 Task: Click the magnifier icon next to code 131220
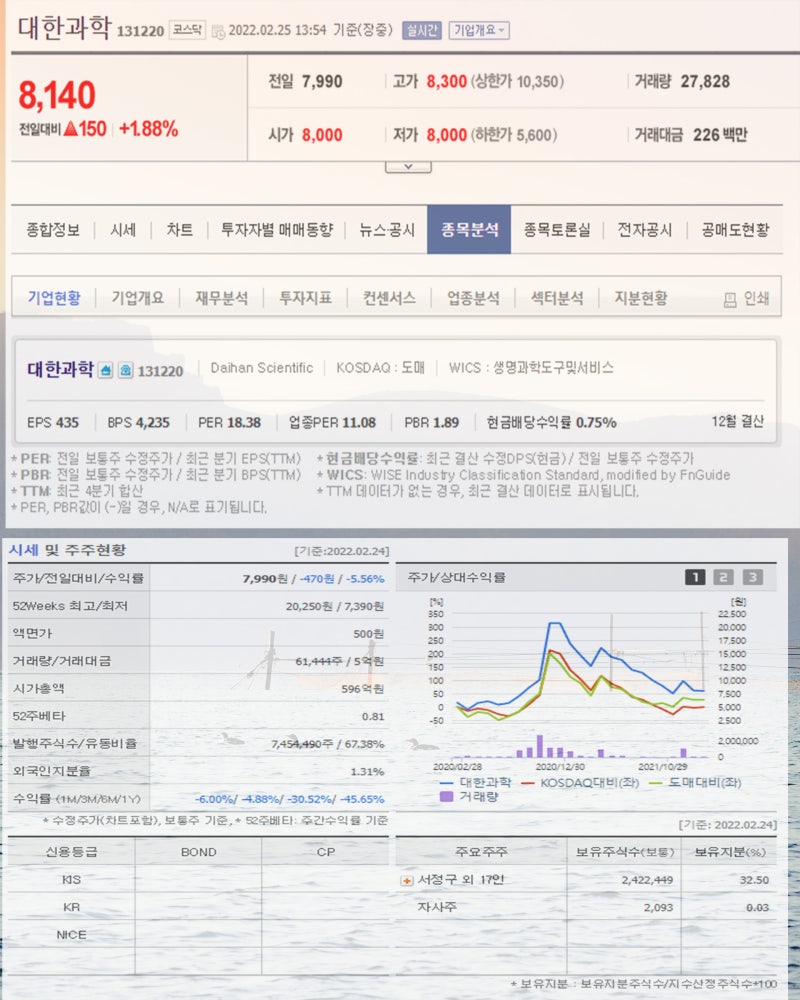tap(126, 369)
